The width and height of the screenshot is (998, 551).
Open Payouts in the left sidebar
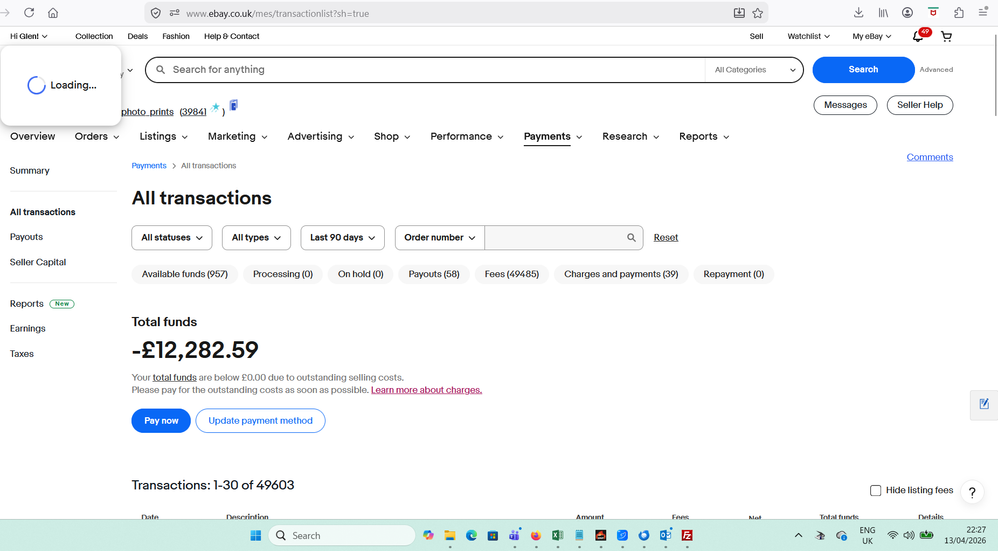pyautogui.click(x=26, y=237)
